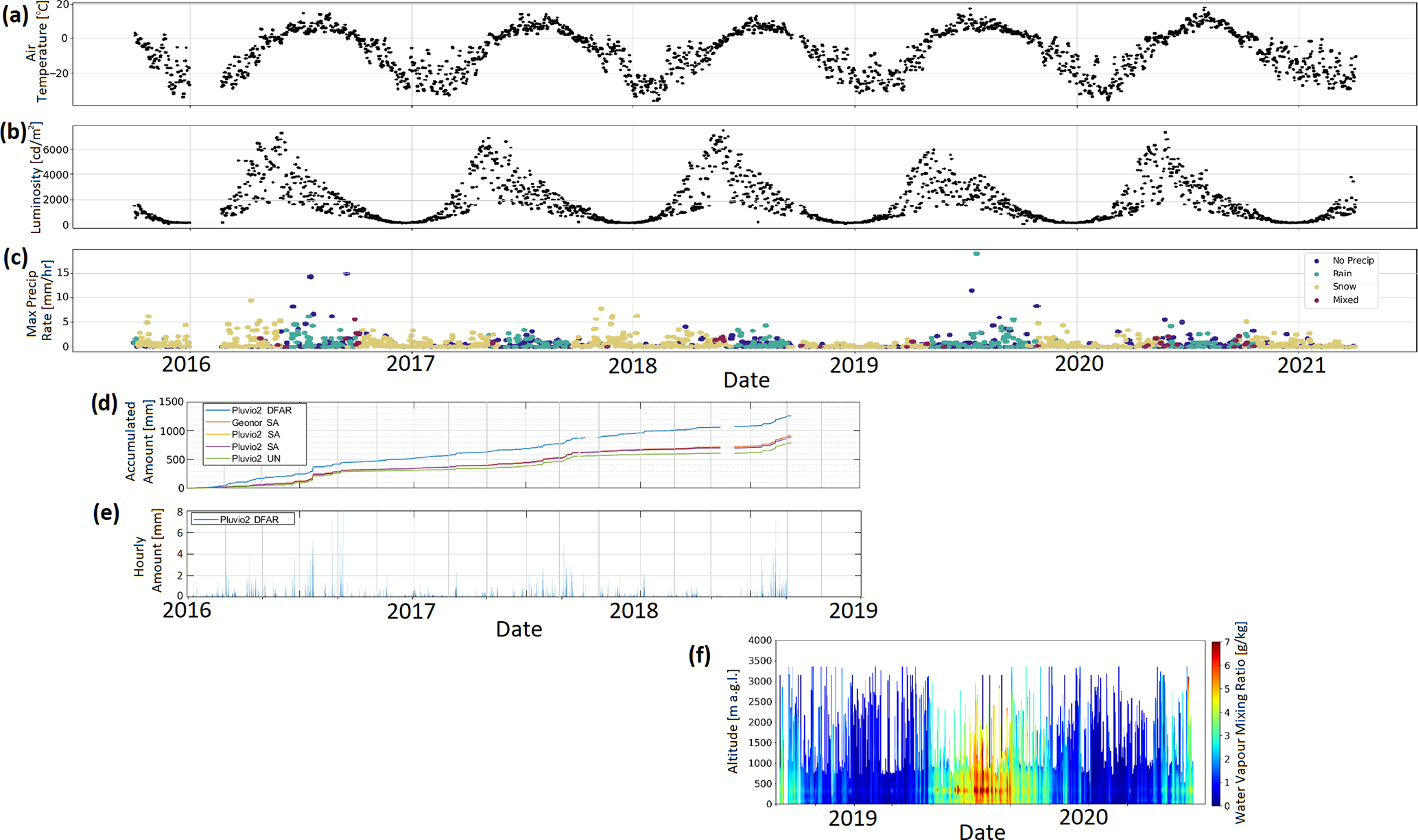Image resolution: width=1418 pixels, height=840 pixels.
Task: Click panel label (a)
Action: [x=15, y=15]
